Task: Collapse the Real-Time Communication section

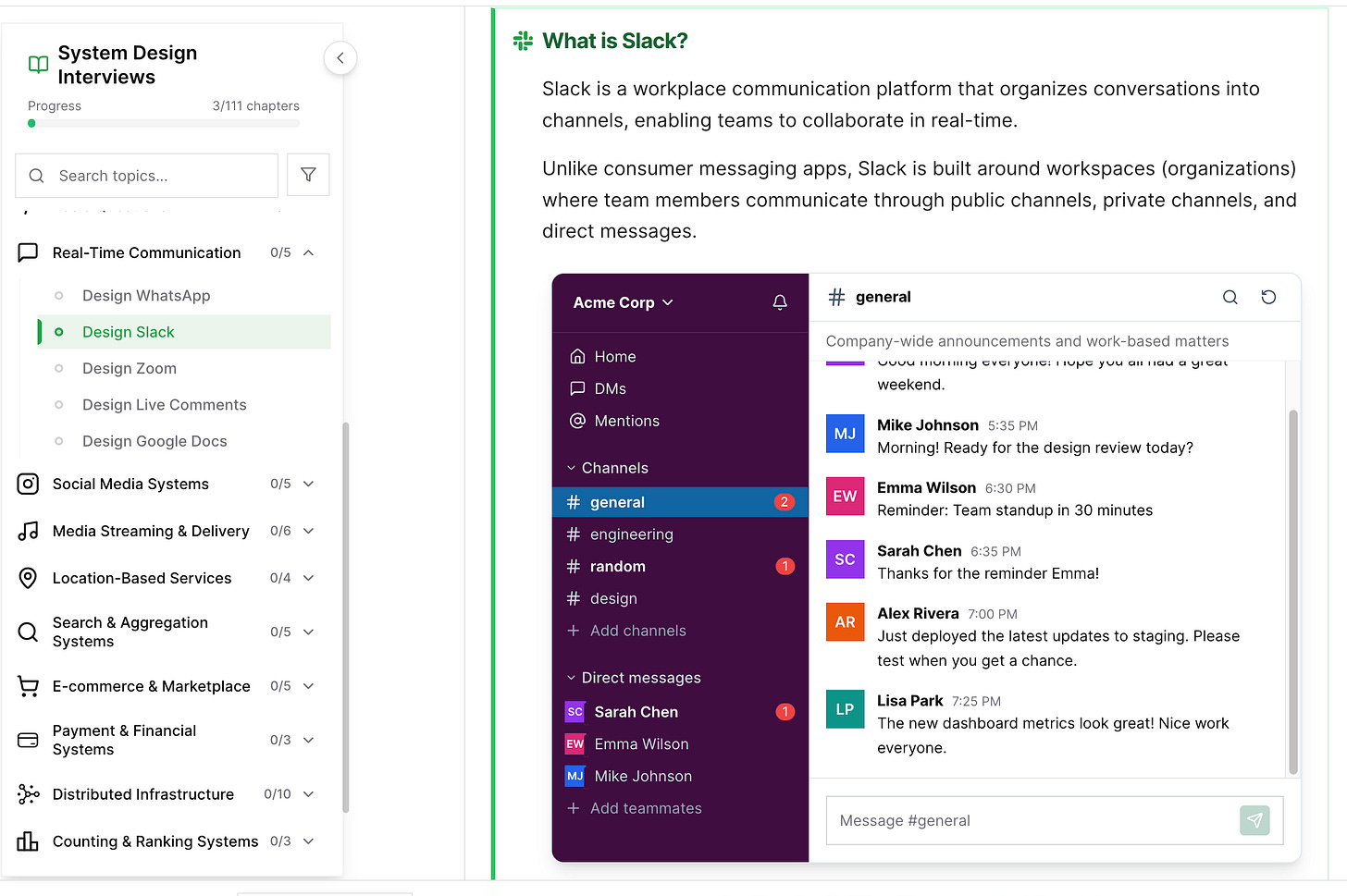Action: [x=309, y=252]
